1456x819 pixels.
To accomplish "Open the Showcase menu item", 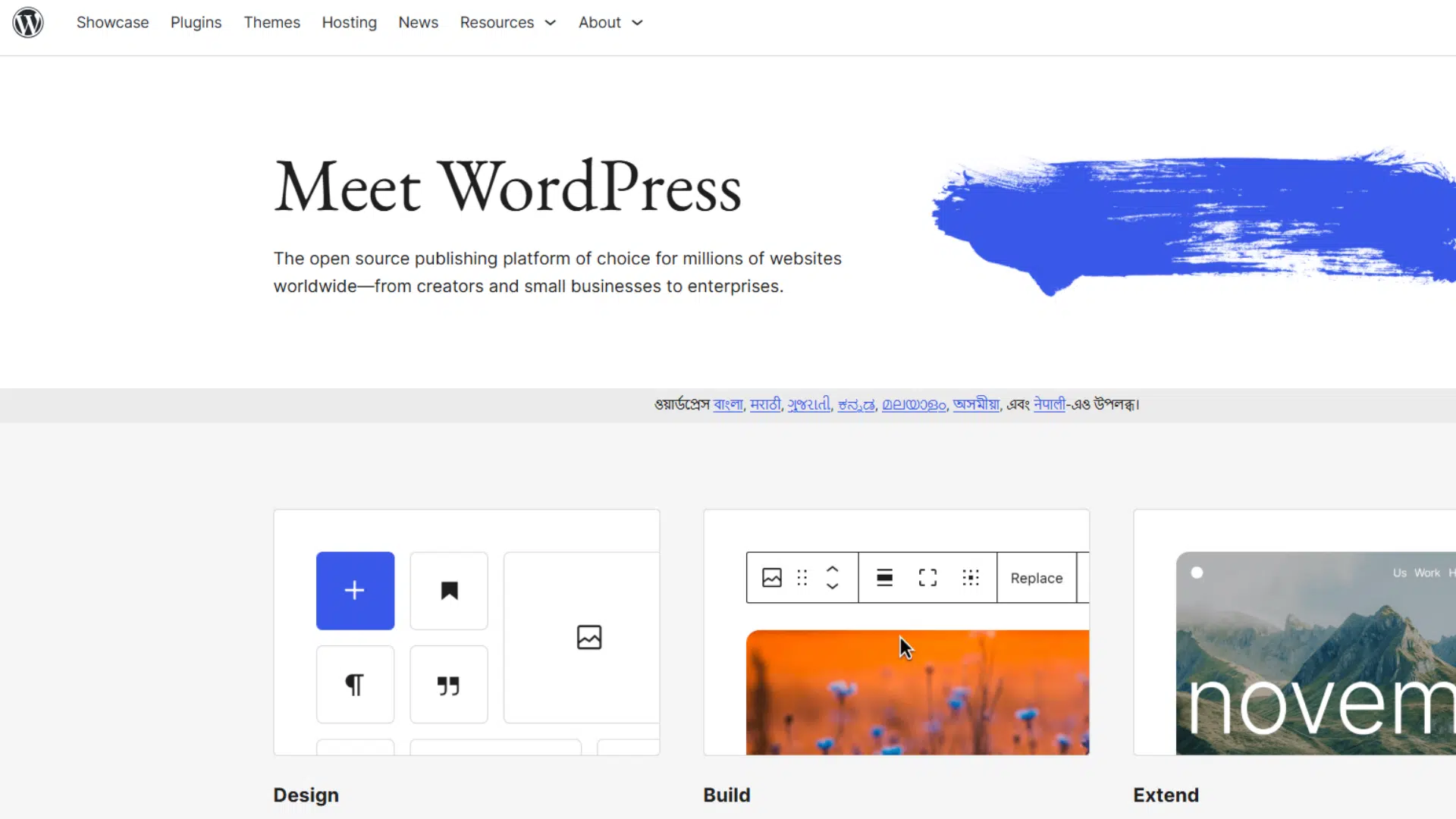I will coord(112,23).
